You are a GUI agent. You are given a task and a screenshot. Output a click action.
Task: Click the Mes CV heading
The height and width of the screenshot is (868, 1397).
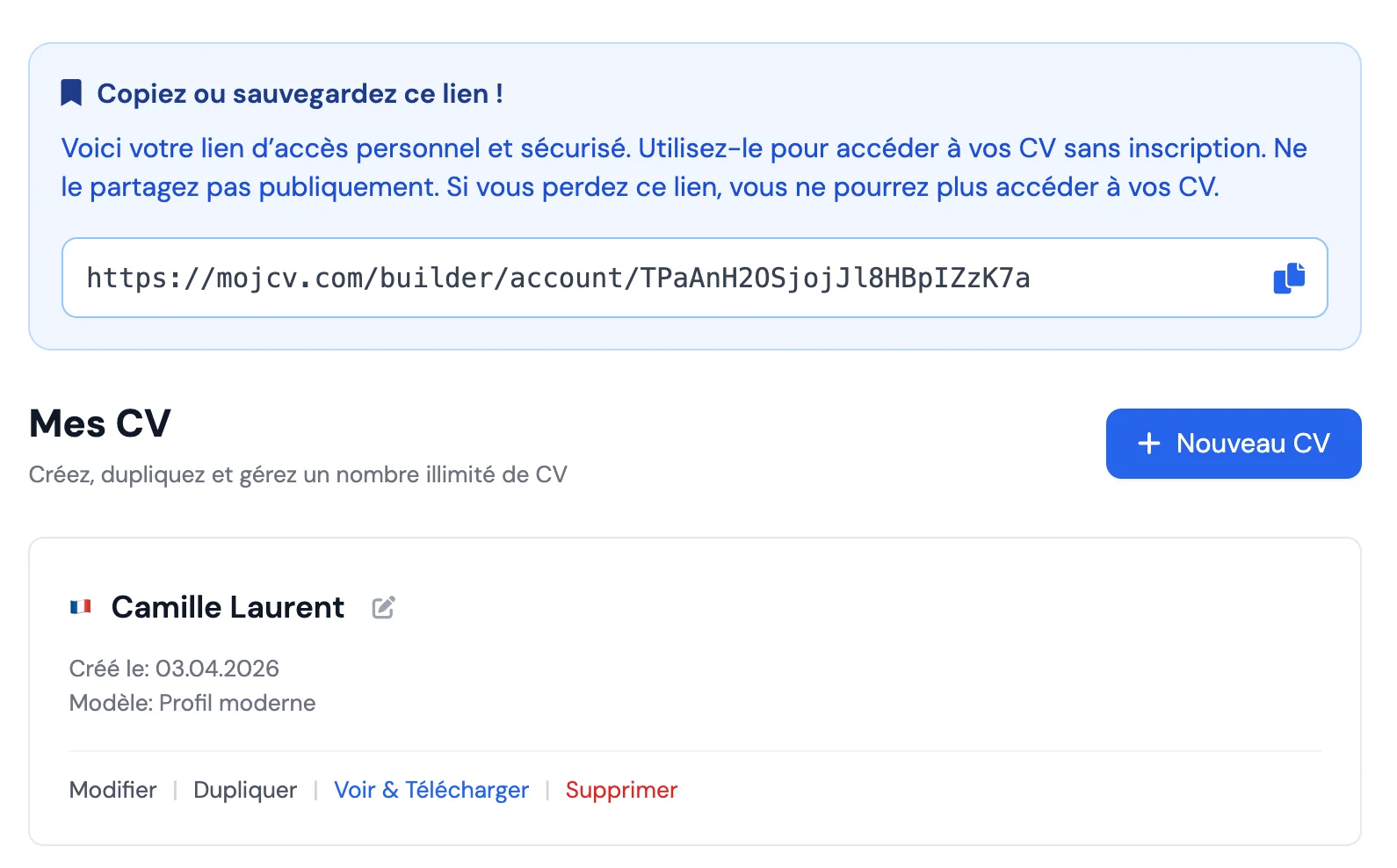tap(99, 423)
